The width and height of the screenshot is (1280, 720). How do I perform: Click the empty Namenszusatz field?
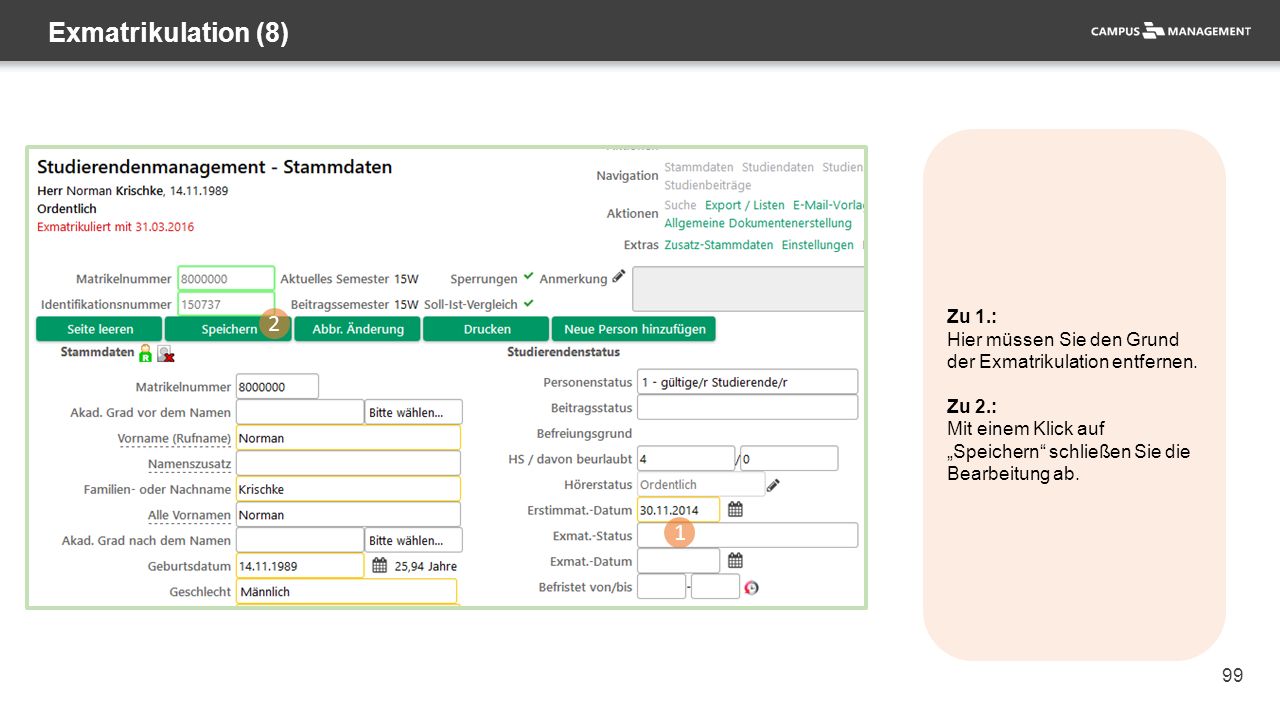(x=348, y=463)
